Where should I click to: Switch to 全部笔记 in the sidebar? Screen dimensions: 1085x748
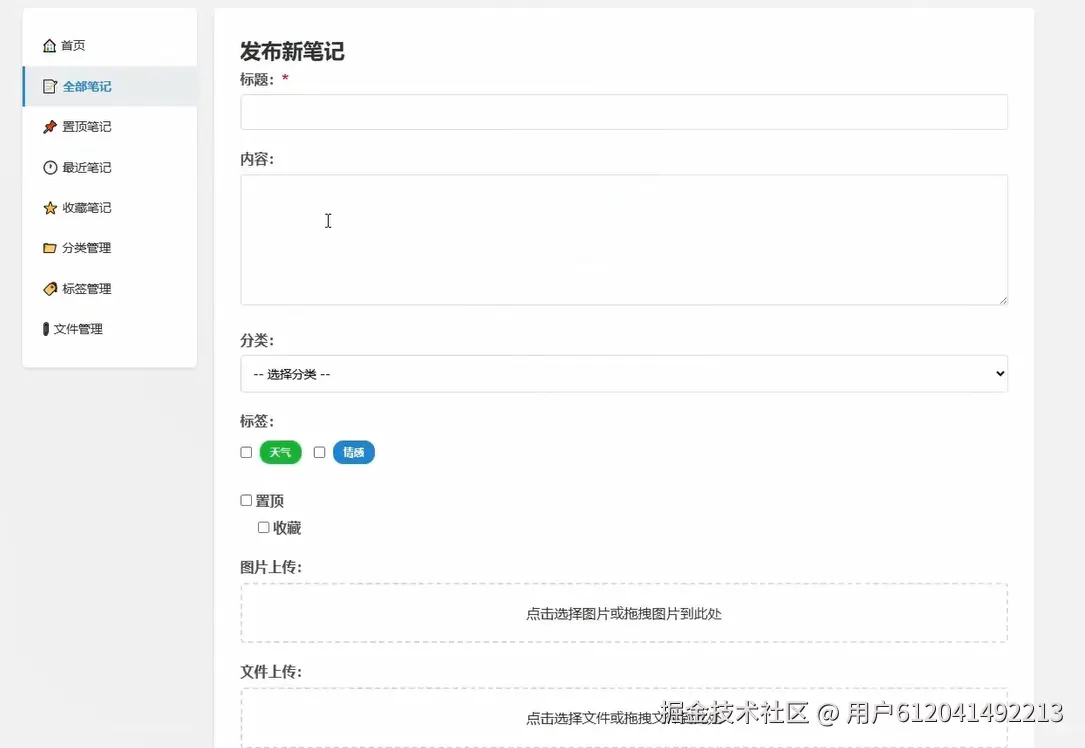(88, 86)
